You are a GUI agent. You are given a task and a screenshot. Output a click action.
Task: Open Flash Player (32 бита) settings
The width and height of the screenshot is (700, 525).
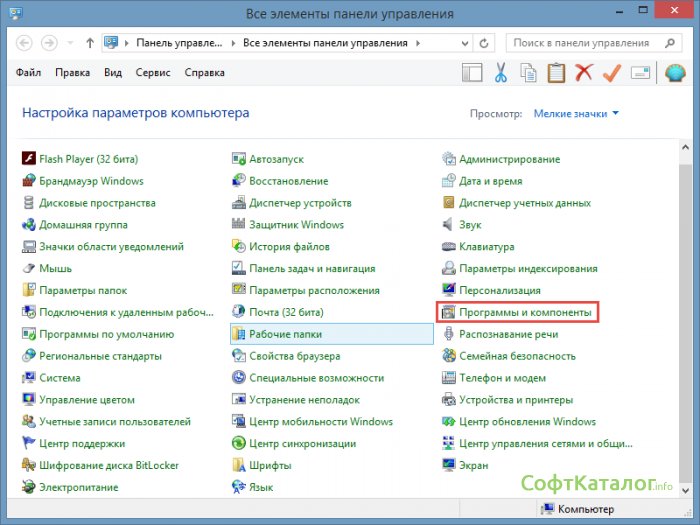88,159
